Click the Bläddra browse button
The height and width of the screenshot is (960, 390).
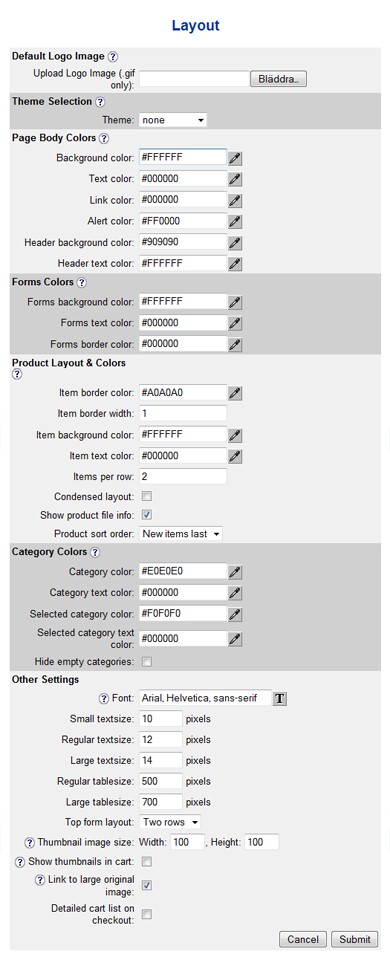click(278, 80)
